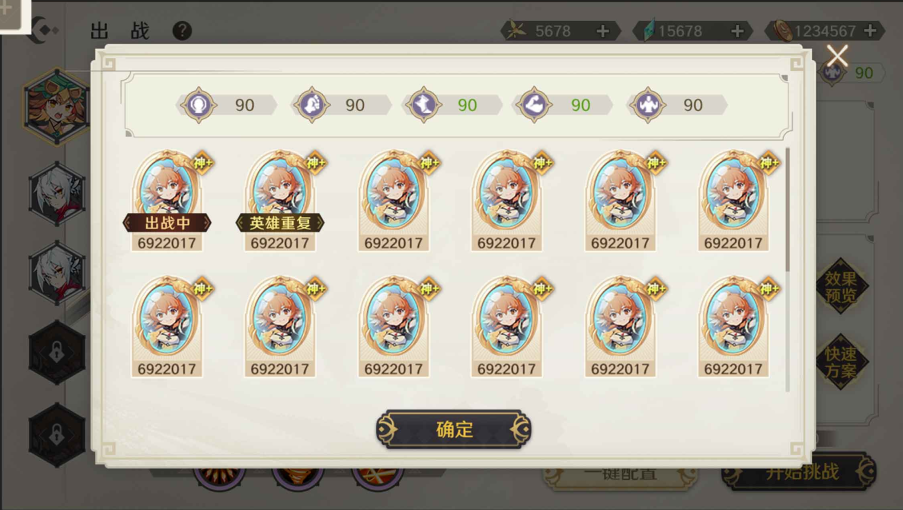
Task: Close the hero selection dialog
Action: pos(837,56)
